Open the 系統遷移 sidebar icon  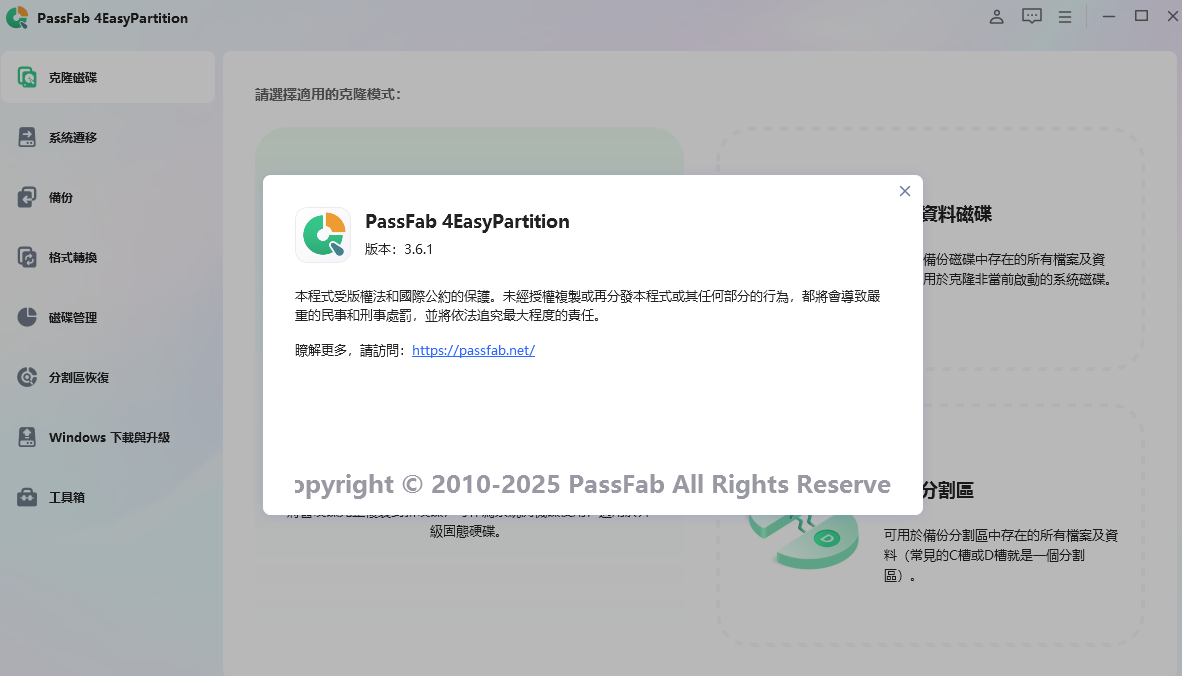tap(27, 137)
